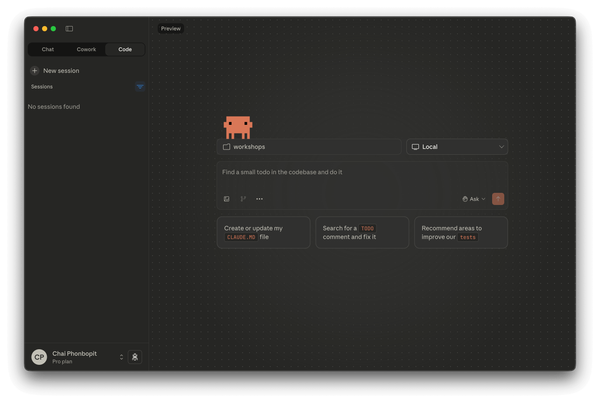The height and width of the screenshot is (403, 600).
Task: Select the Recommend areas to improve tests suggestion
Action: click(x=461, y=233)
